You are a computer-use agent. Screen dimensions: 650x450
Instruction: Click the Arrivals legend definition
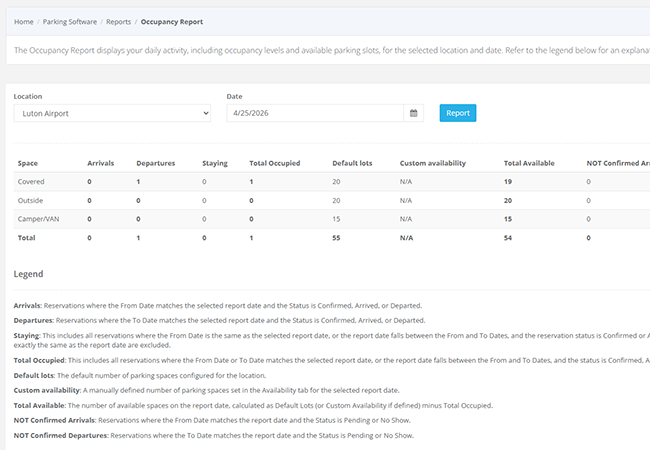coord(218,306)
